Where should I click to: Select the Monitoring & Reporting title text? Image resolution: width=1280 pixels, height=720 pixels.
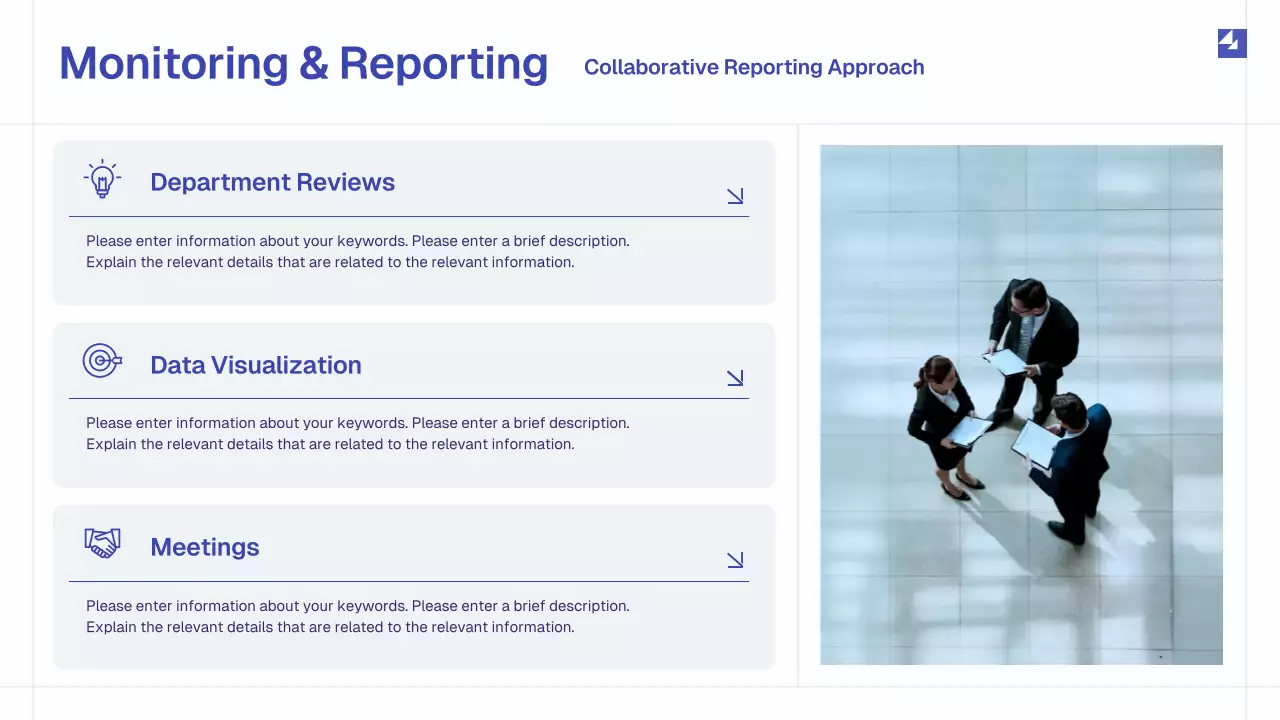[x=304, y=63]
